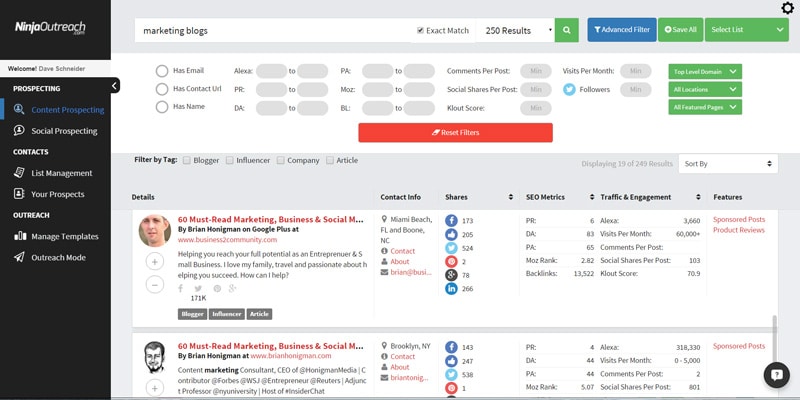Check the Company tag filter
Viewport: 800px width, 400px height.
[281, 160]
